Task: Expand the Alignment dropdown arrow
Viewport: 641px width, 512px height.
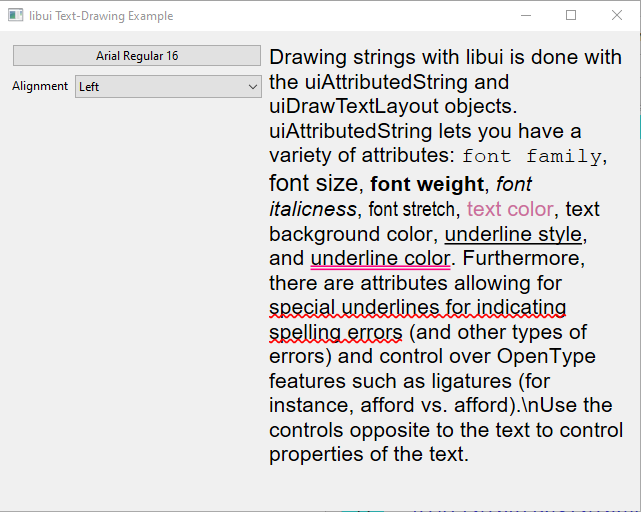Action: point(252,87)
